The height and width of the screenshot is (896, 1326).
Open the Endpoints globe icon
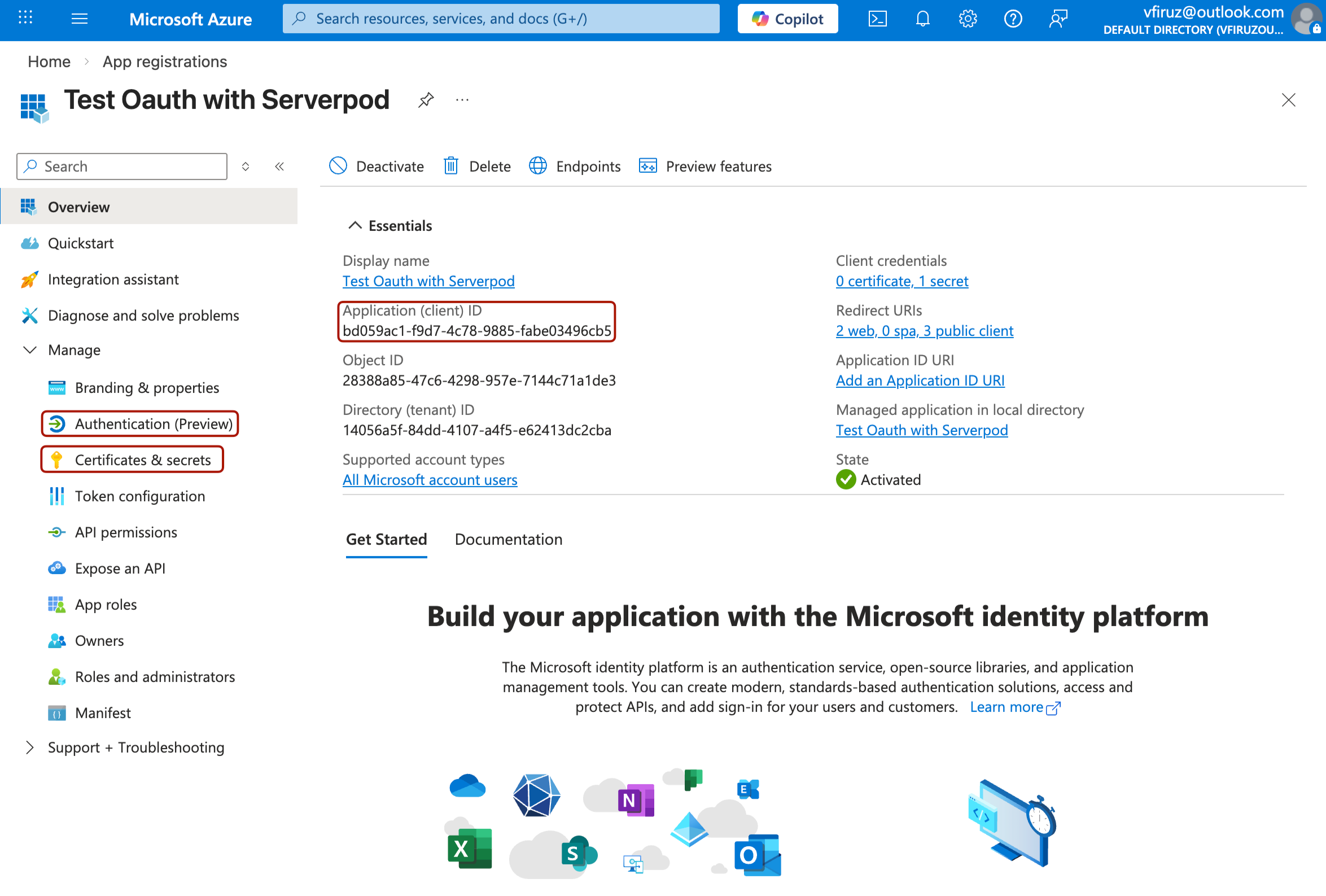tap(537, 166)
